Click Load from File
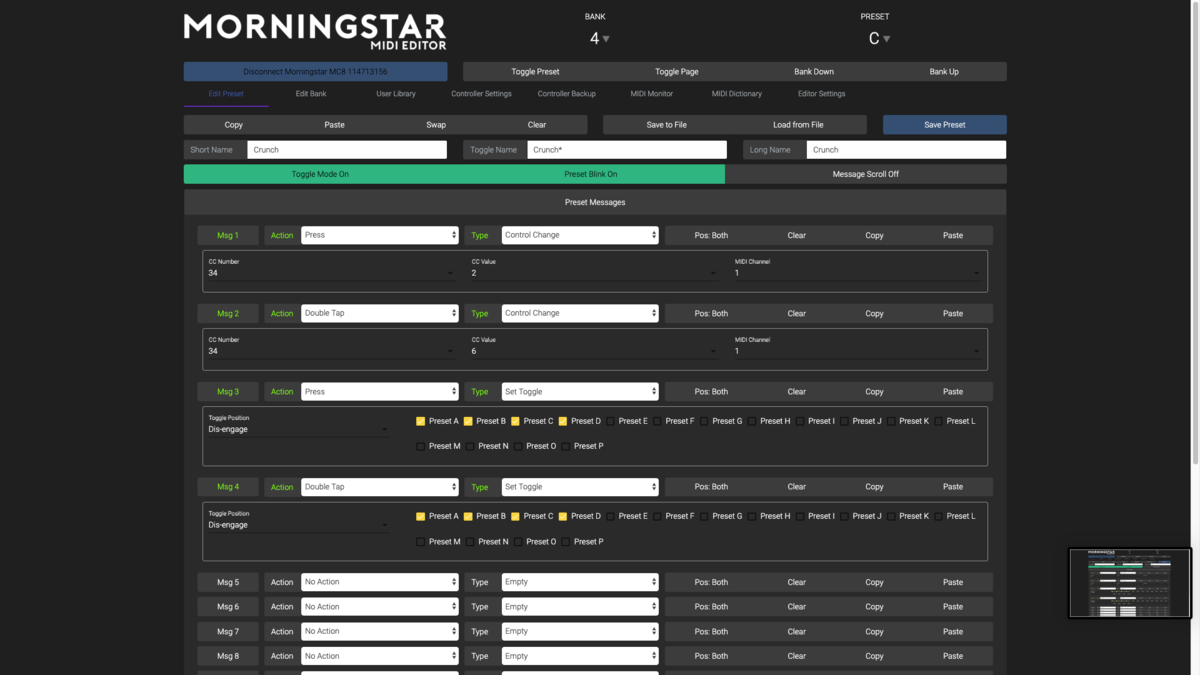This screenshot has height=675, width=1200. (x=798, y=125)
